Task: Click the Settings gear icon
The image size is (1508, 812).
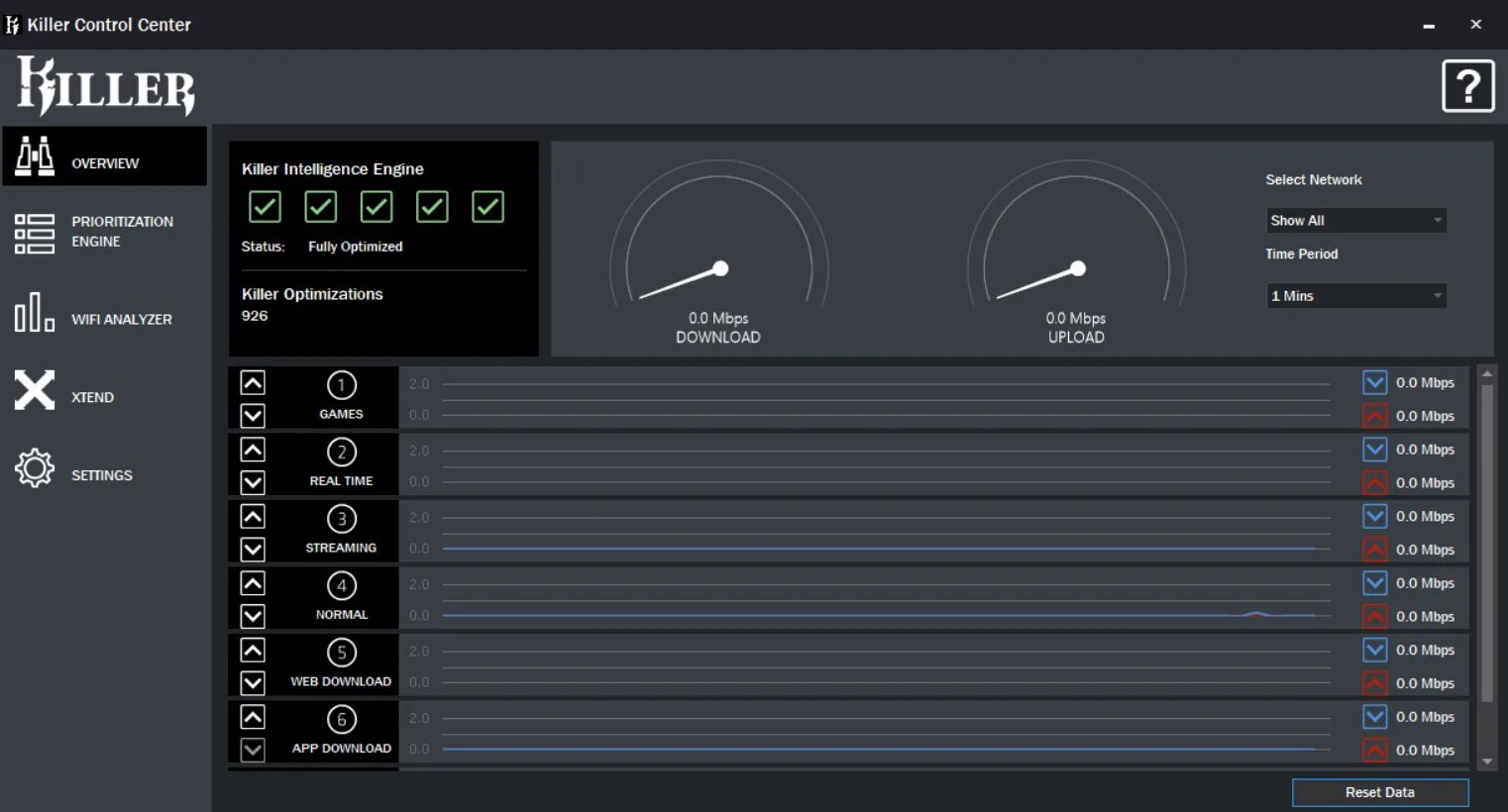Action: point(35,467)
